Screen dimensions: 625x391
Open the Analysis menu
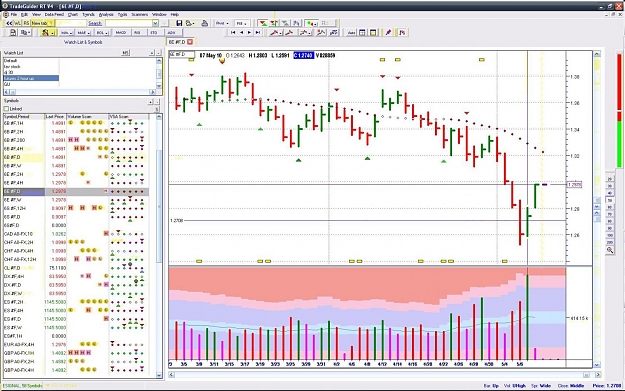coord(106,14)
